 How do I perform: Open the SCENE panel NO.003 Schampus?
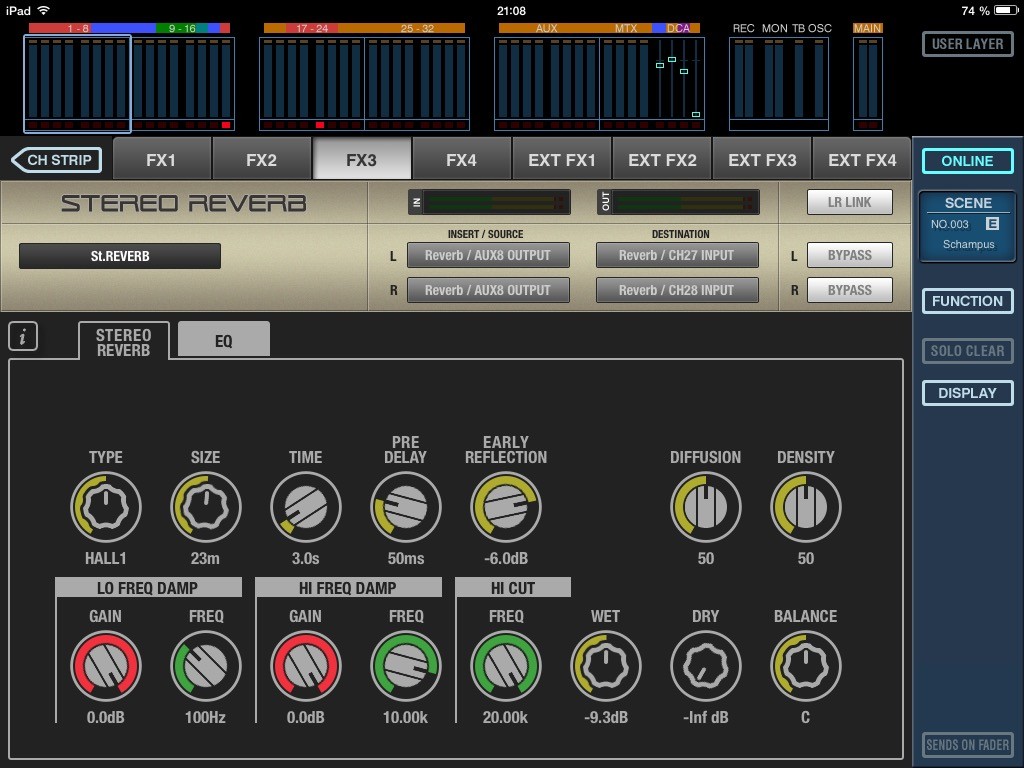tap(968, 226)
